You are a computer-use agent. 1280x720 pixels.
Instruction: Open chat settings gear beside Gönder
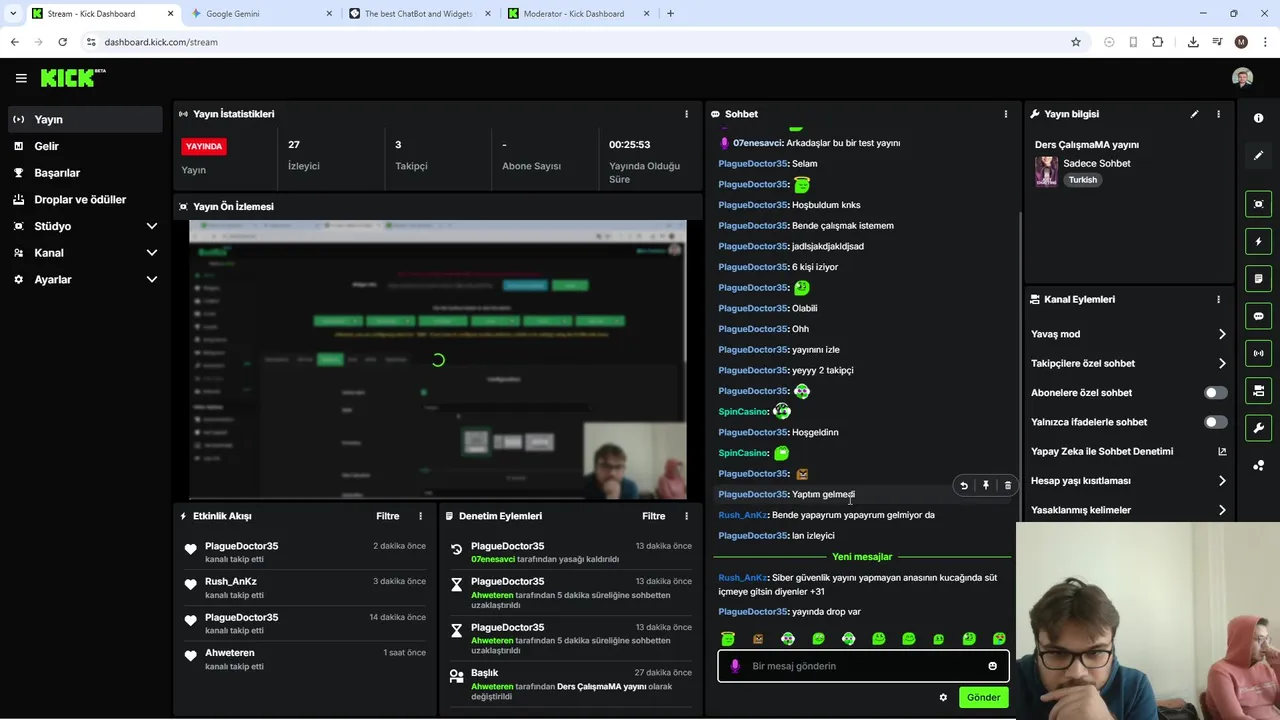coord(943,697)
